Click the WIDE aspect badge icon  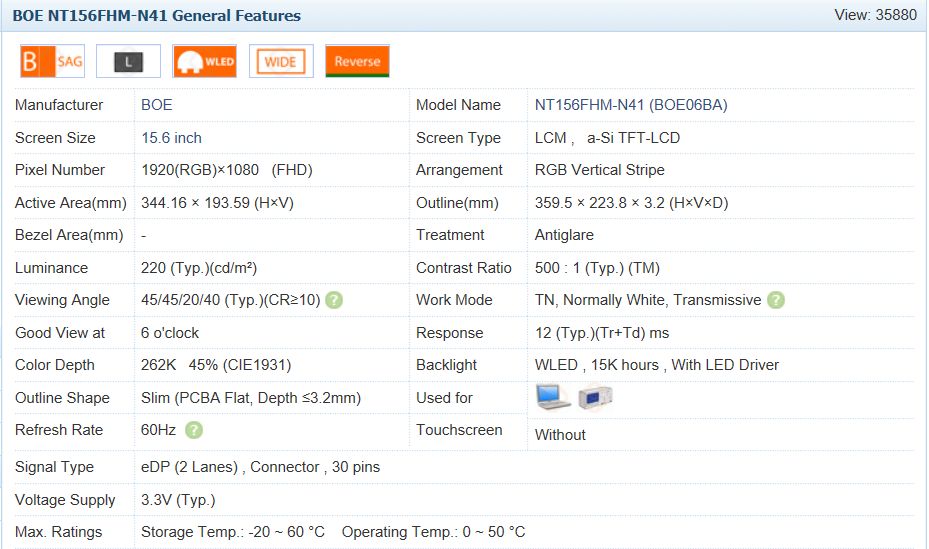[281, 61]
